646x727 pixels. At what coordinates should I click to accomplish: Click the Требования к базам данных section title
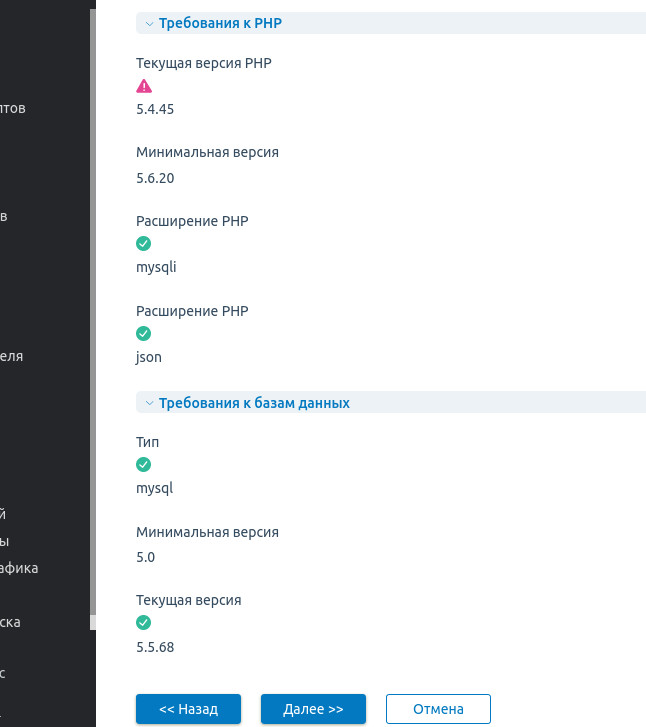(x=254, y=403)
